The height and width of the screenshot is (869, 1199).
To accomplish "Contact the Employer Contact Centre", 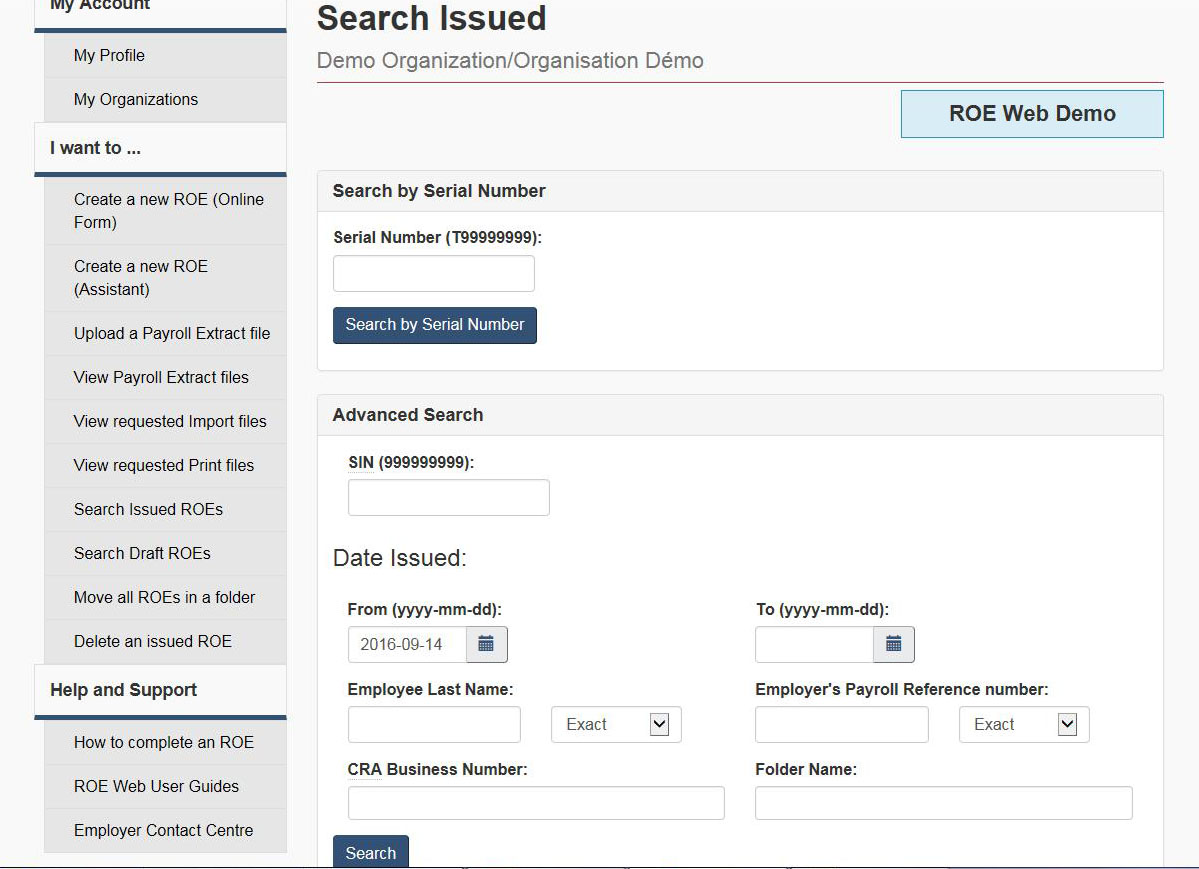I will [x=164, y=830].
